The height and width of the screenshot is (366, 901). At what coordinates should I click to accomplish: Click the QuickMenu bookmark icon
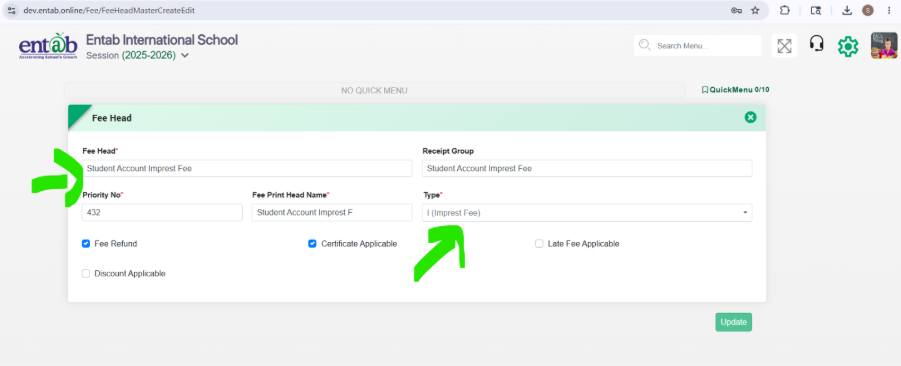(x=705, y=90)
